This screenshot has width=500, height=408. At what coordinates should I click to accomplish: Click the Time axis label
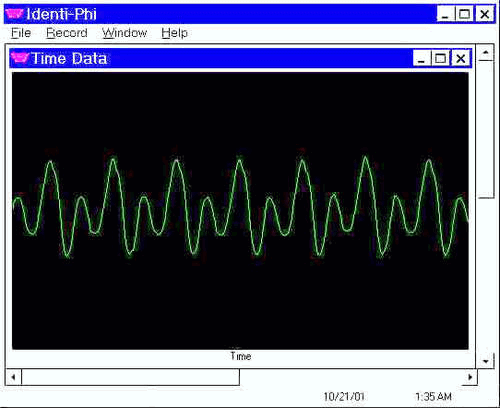pos(241,356)
